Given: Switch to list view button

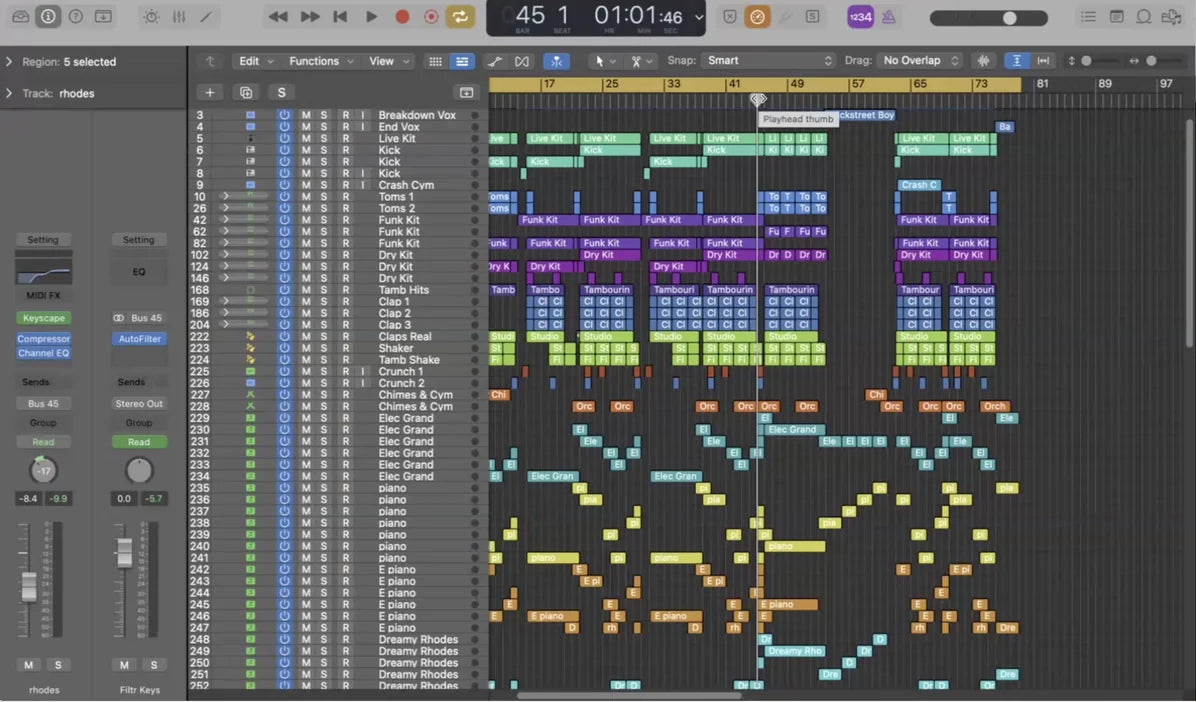Looking at the screenshot, I should [461, 61].
